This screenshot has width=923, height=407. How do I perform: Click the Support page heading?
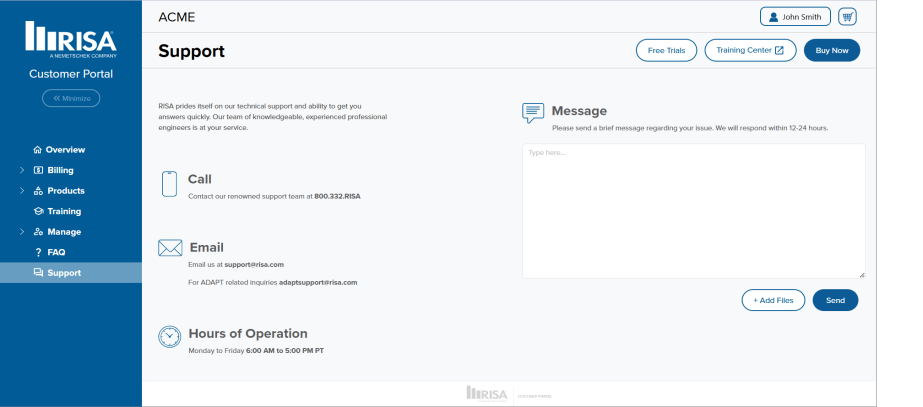click(191, 51)
